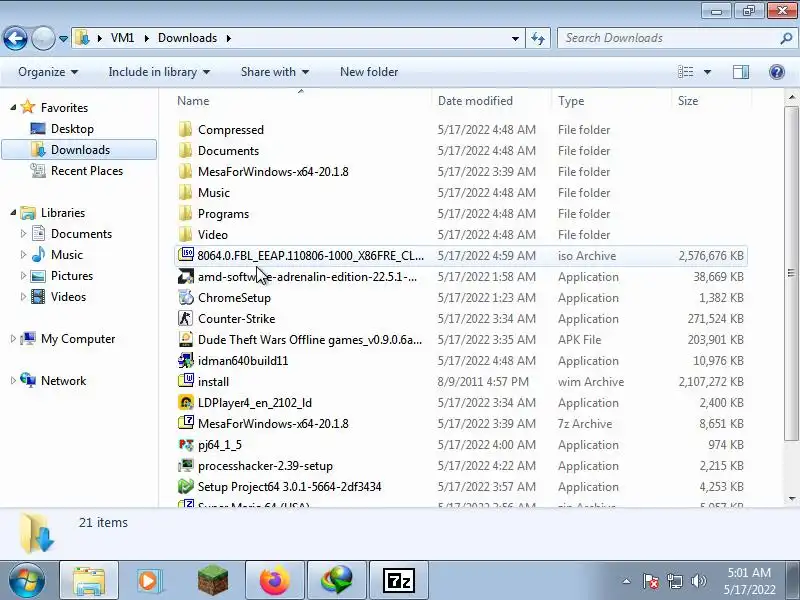Screen dimensions: 800x600
Task: Select Desktop under Favorites
Action: click(x=72, y=129)
